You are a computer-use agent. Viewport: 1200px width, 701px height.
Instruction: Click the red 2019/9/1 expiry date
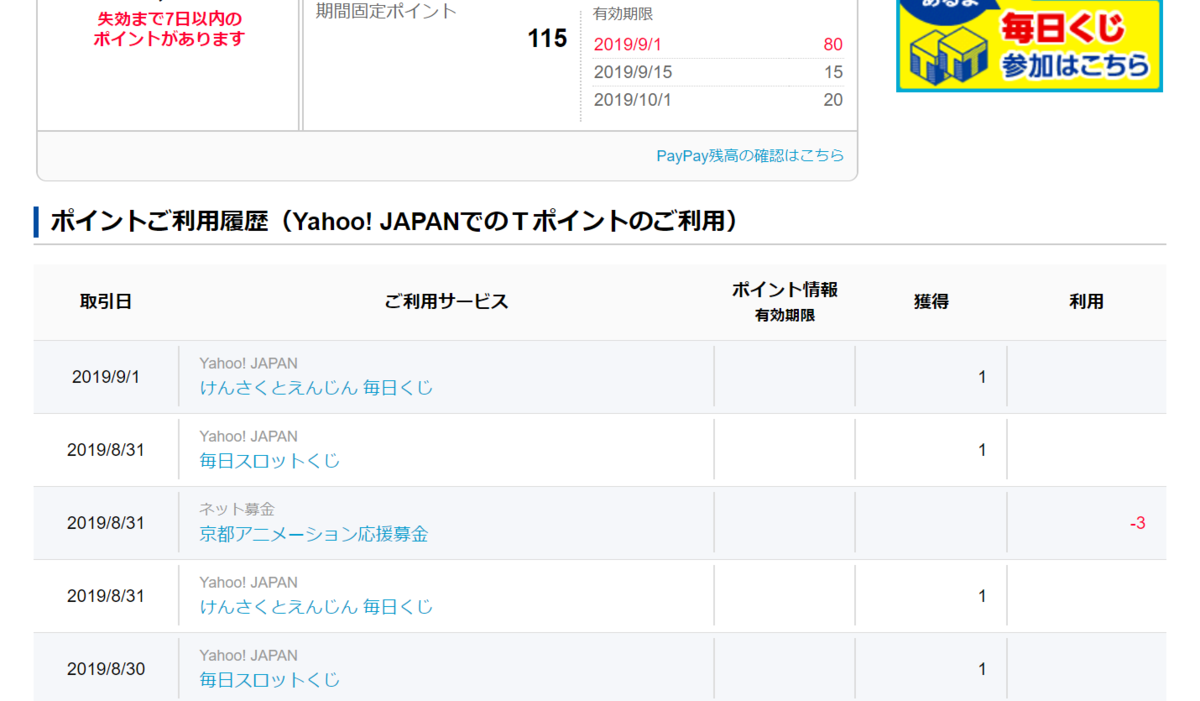[x=628, y=45]
